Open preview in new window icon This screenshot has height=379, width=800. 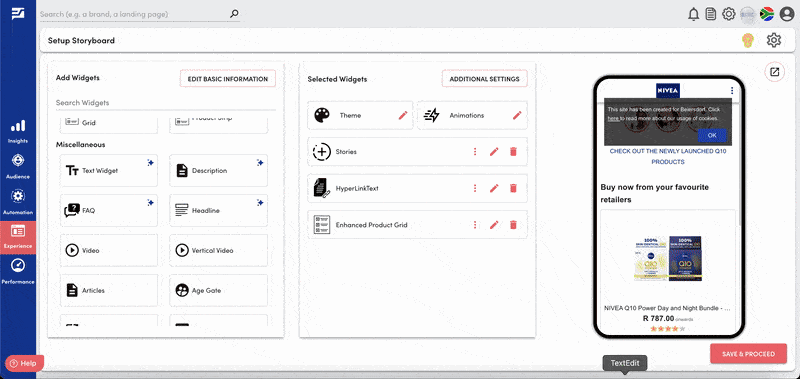pyautogui.click(x=774, y=72)
